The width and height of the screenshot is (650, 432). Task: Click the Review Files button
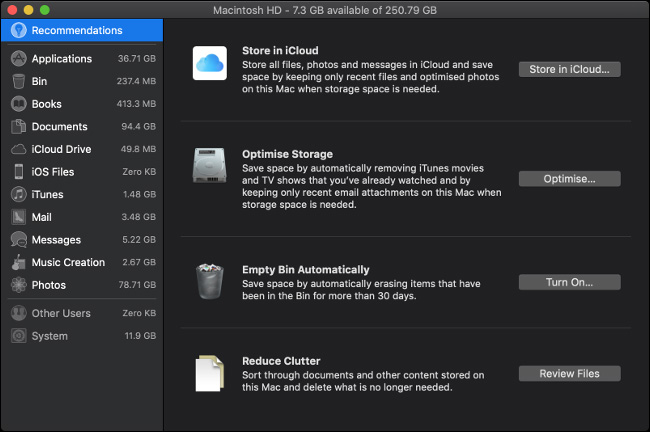[570, 374]
